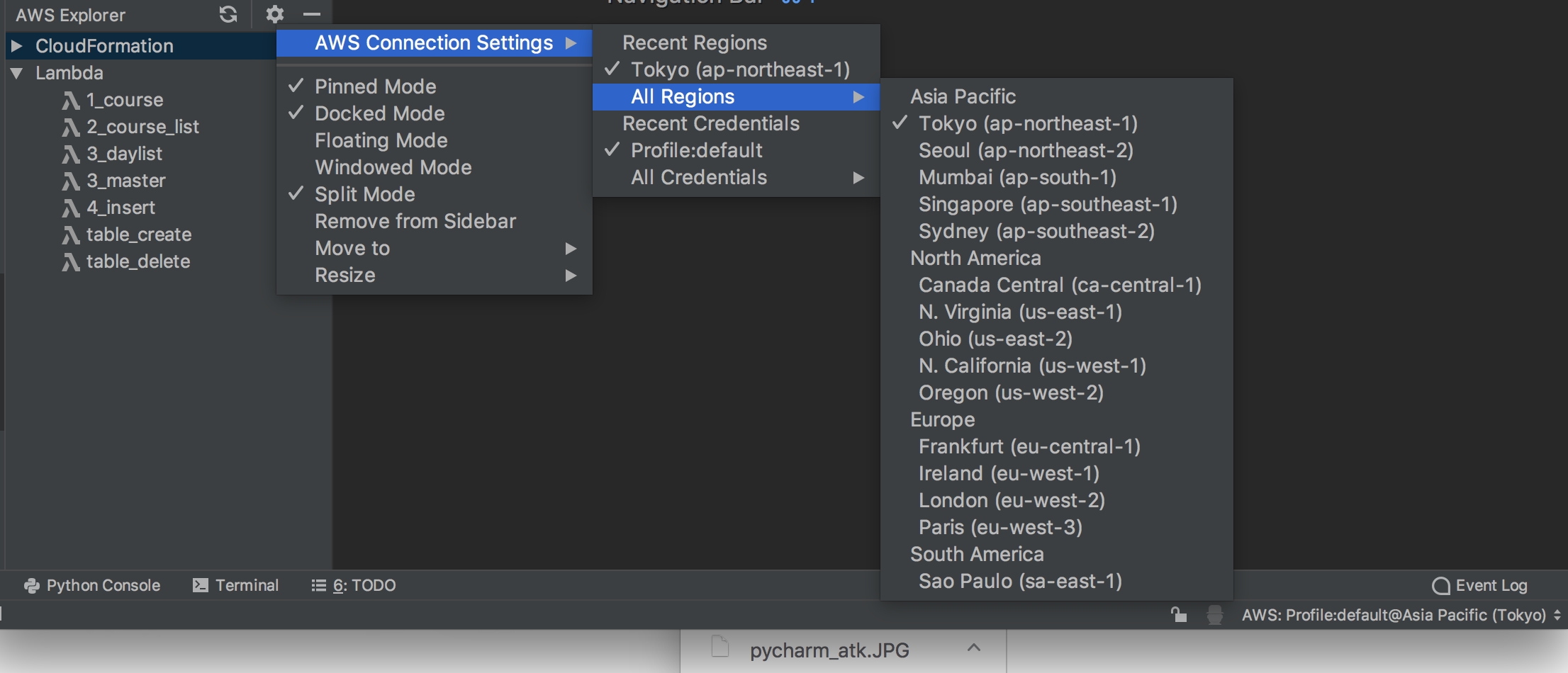Switch region to Sydney (ap-southeast-2)
Screen dimensions: 1568x673
[x=1056, y=231]
